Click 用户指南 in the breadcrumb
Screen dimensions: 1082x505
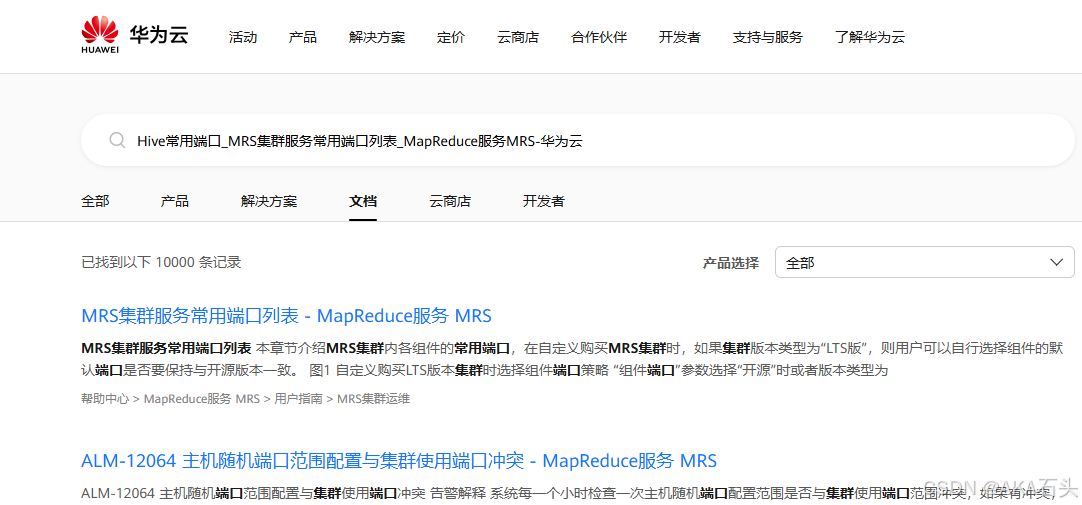coord(298,399)
